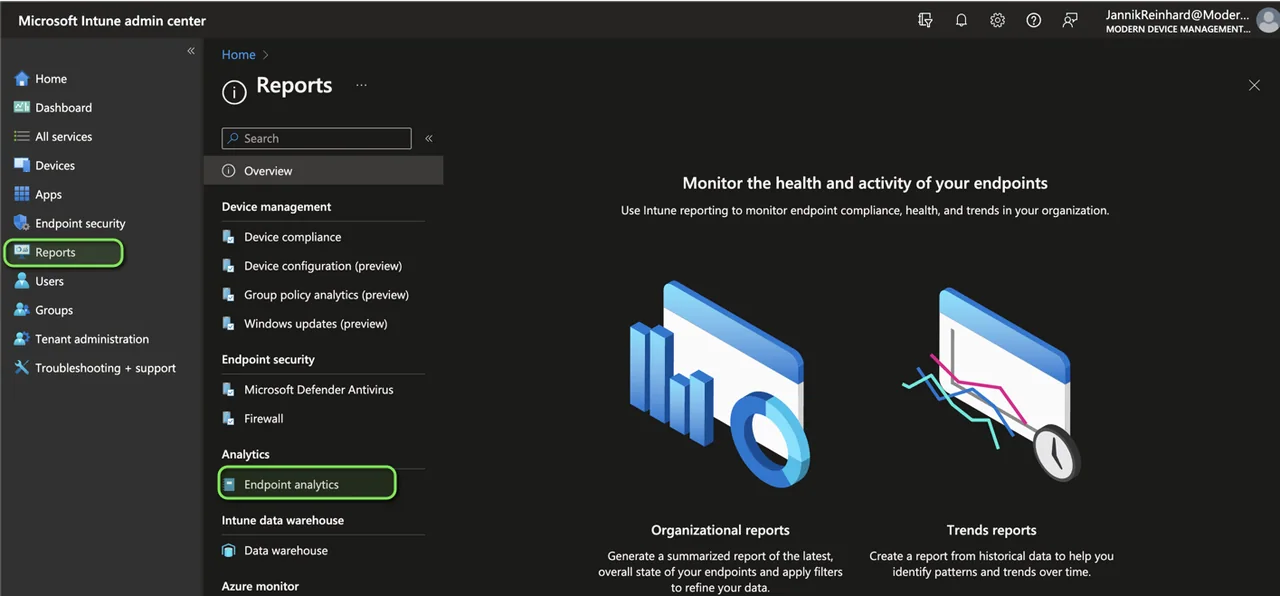
Task: Open the Reports more options ellipsis
Action: pyautogui.click(x=361, y=86)
